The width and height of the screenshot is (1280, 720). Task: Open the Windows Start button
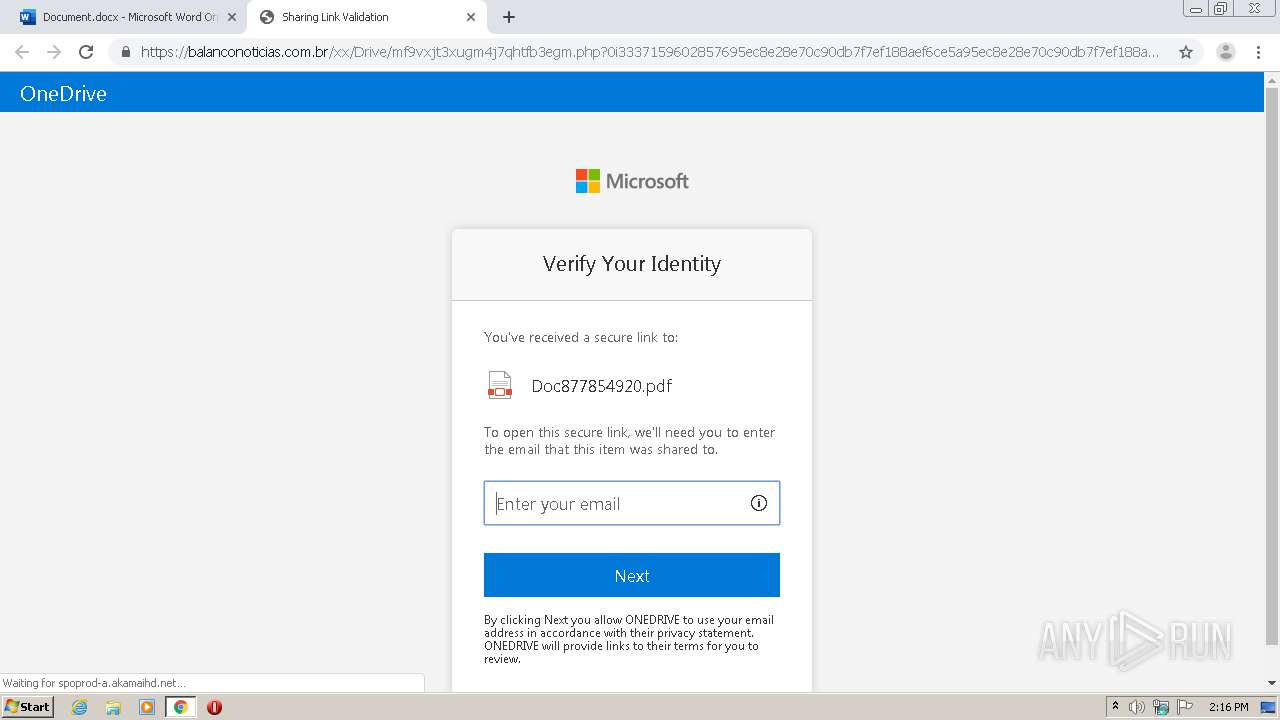tap(27, 707)
